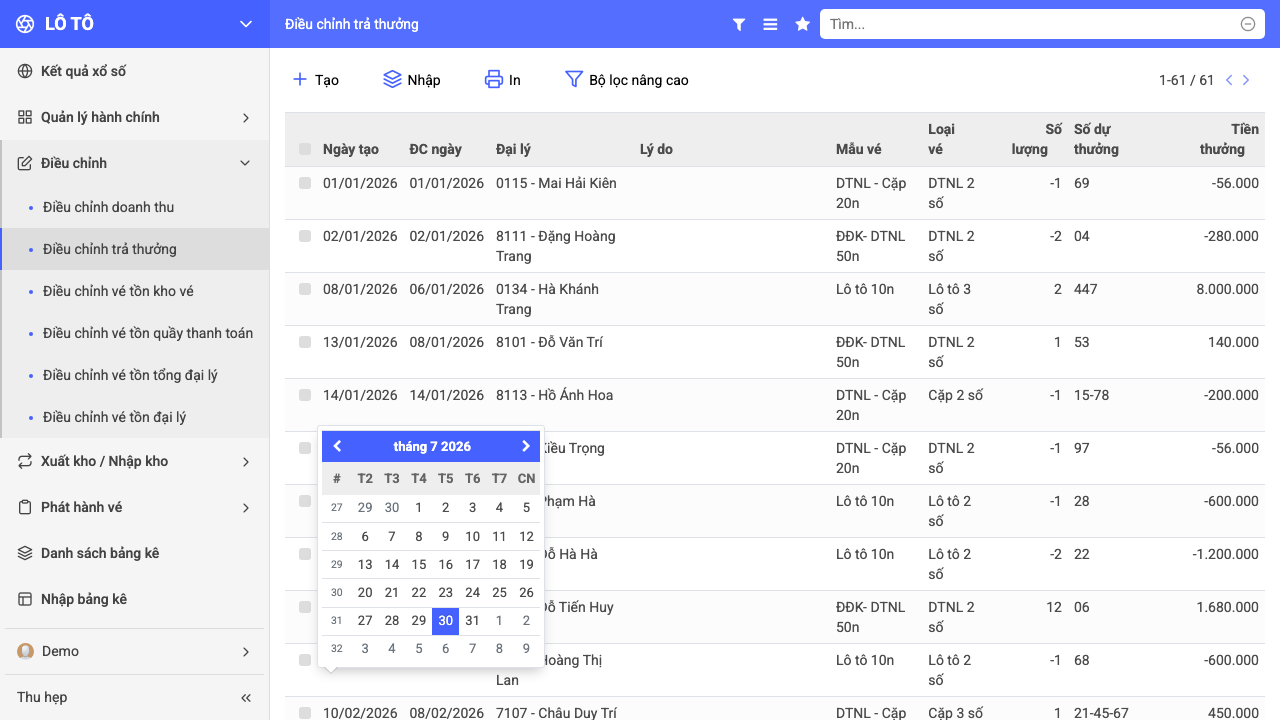
Task: Click the LÔ TÔ app logo icon
Action: point(25,24)
